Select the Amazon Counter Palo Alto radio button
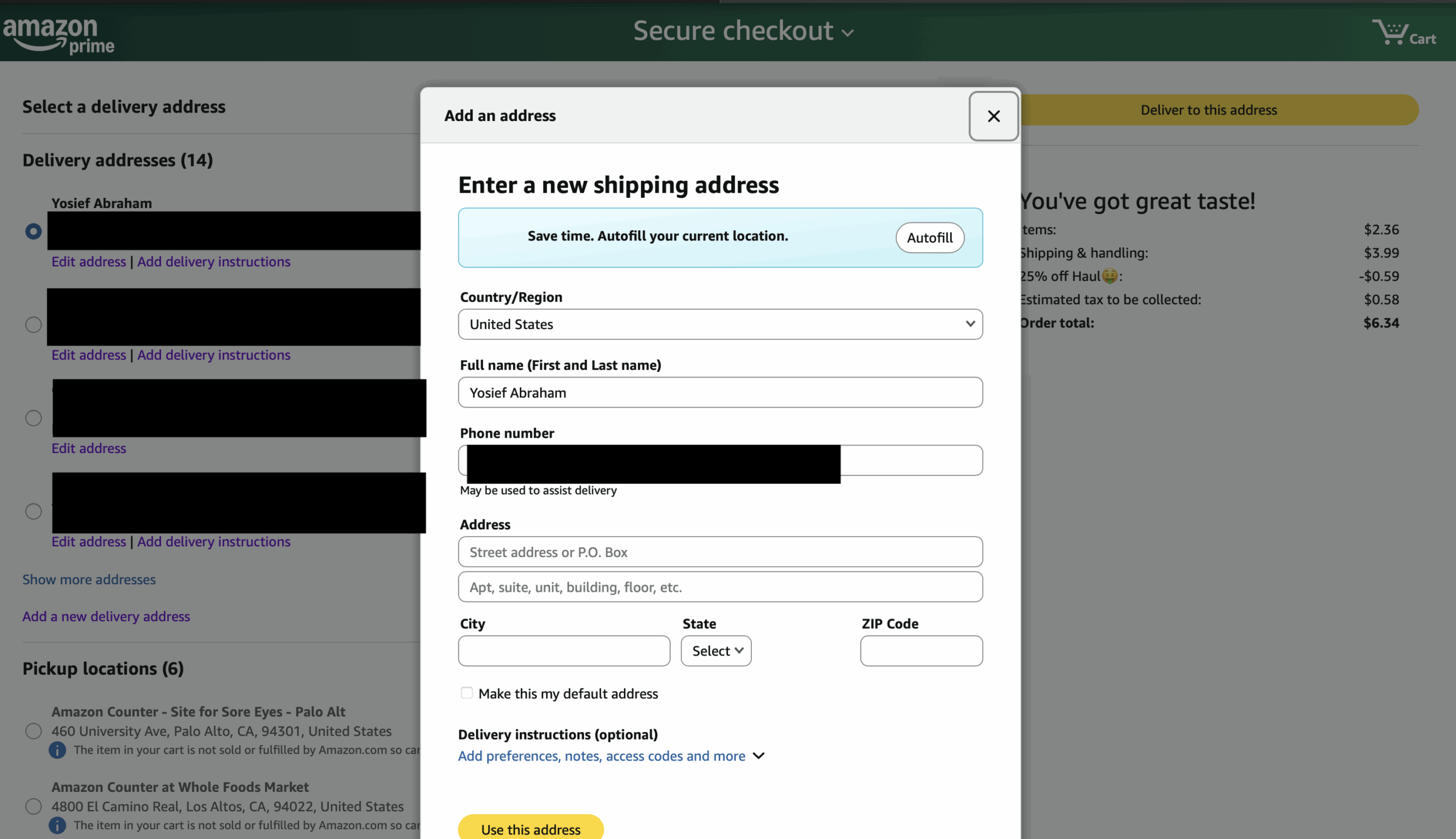 34,730
